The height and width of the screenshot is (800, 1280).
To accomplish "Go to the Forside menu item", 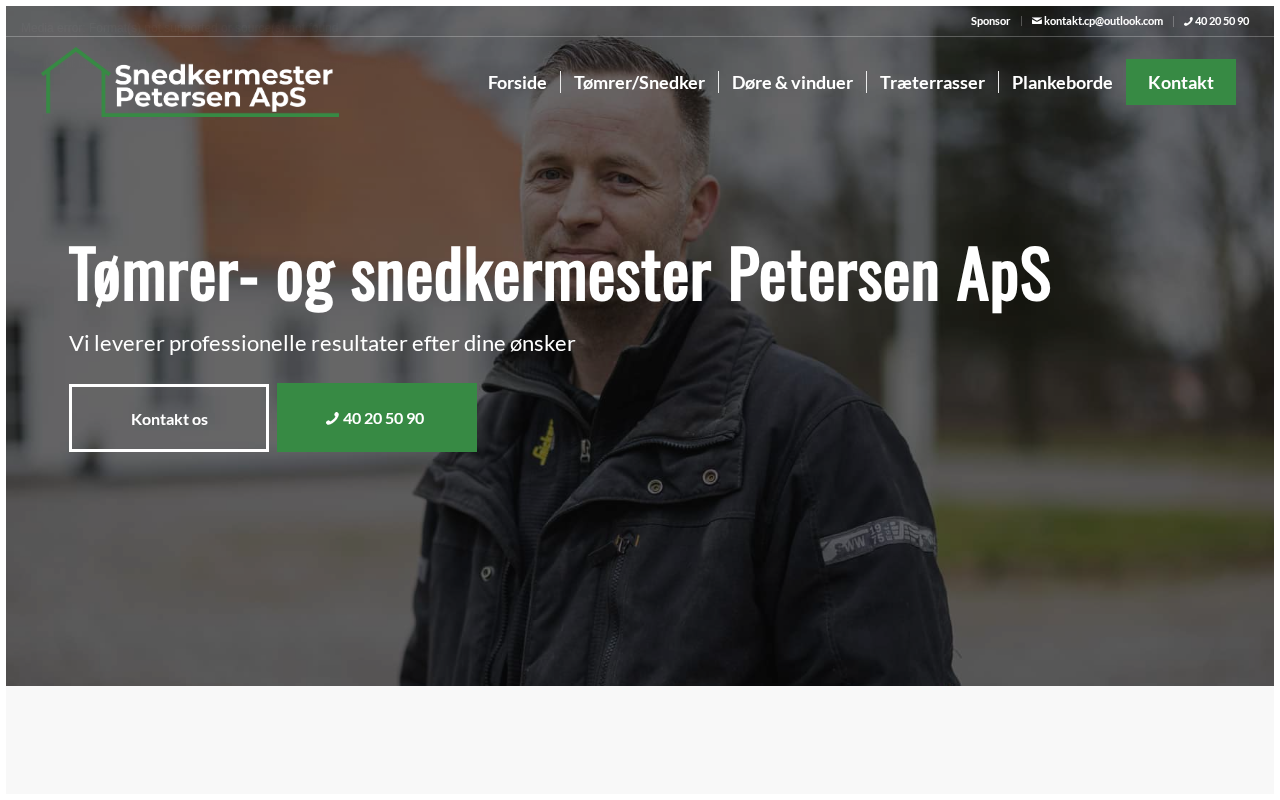I will click(517, 82).
